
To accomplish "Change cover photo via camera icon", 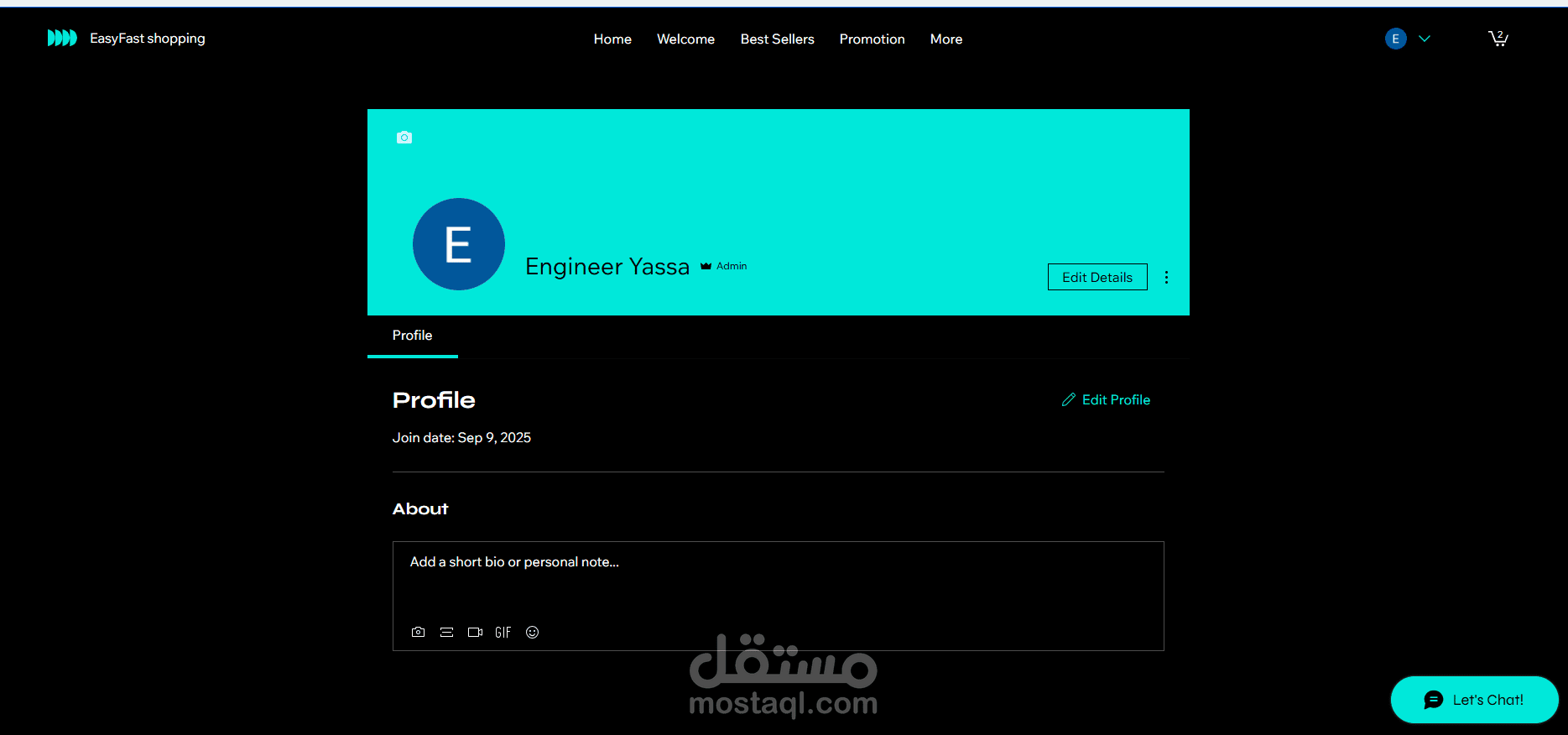I will click(404, 138).
